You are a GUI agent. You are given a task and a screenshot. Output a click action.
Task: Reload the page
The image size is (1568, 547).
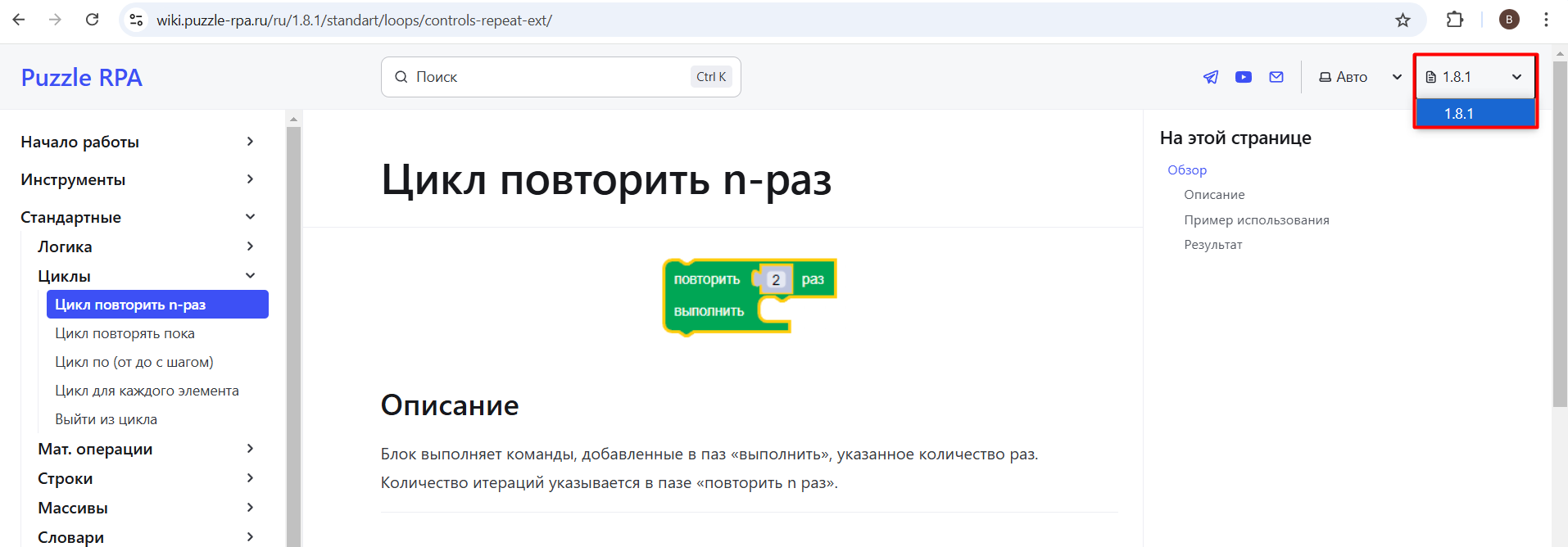(92, 20)
